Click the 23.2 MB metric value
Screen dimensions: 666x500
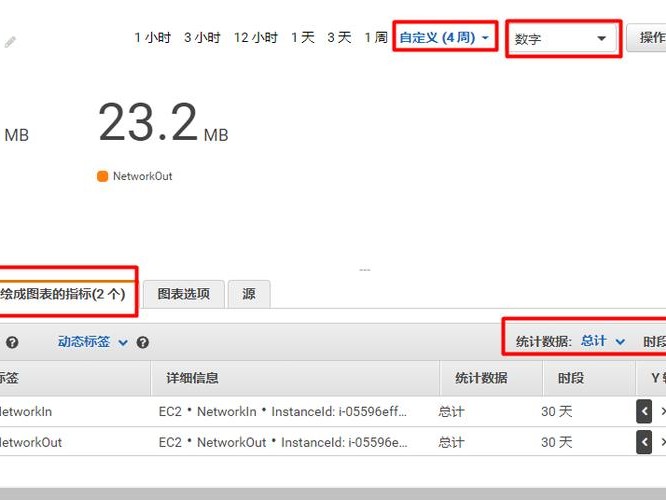(x=163, y=123)
